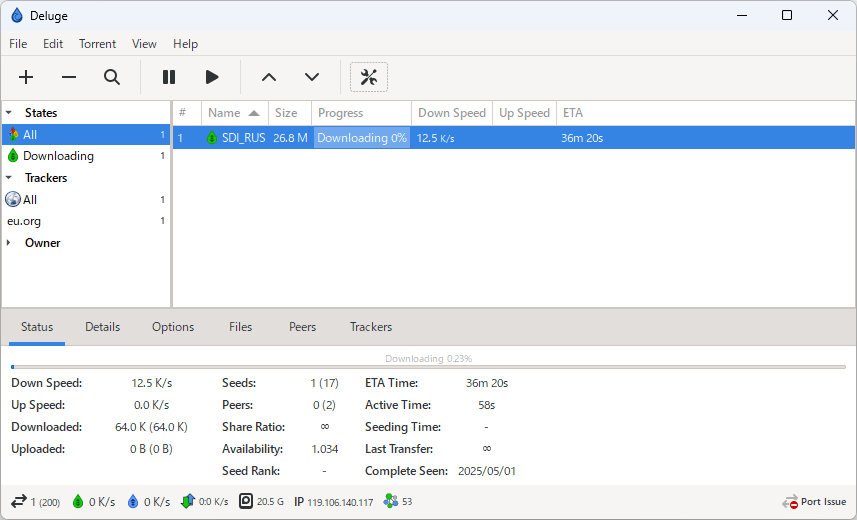The image size is (857, 520).
Task: Sort torrents by the Name column
Action: [x=225, y=113]
